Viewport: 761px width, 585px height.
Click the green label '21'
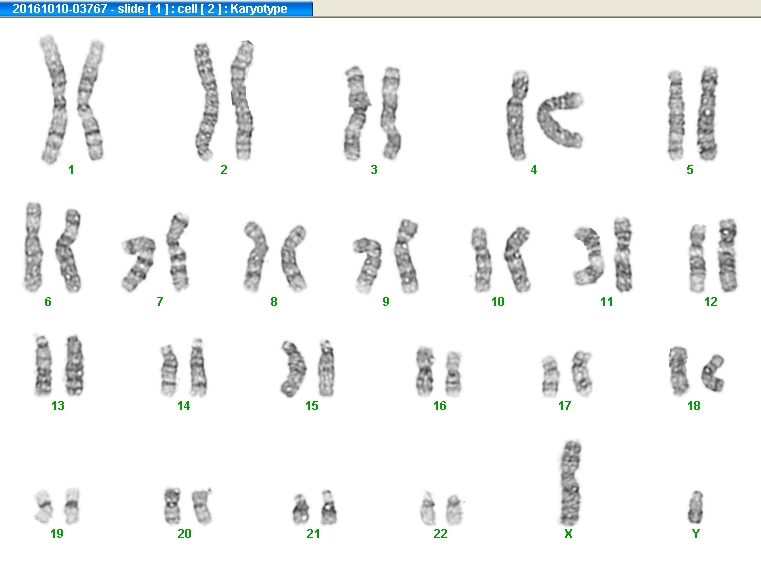pyautogui.click(x=314, y=534)
